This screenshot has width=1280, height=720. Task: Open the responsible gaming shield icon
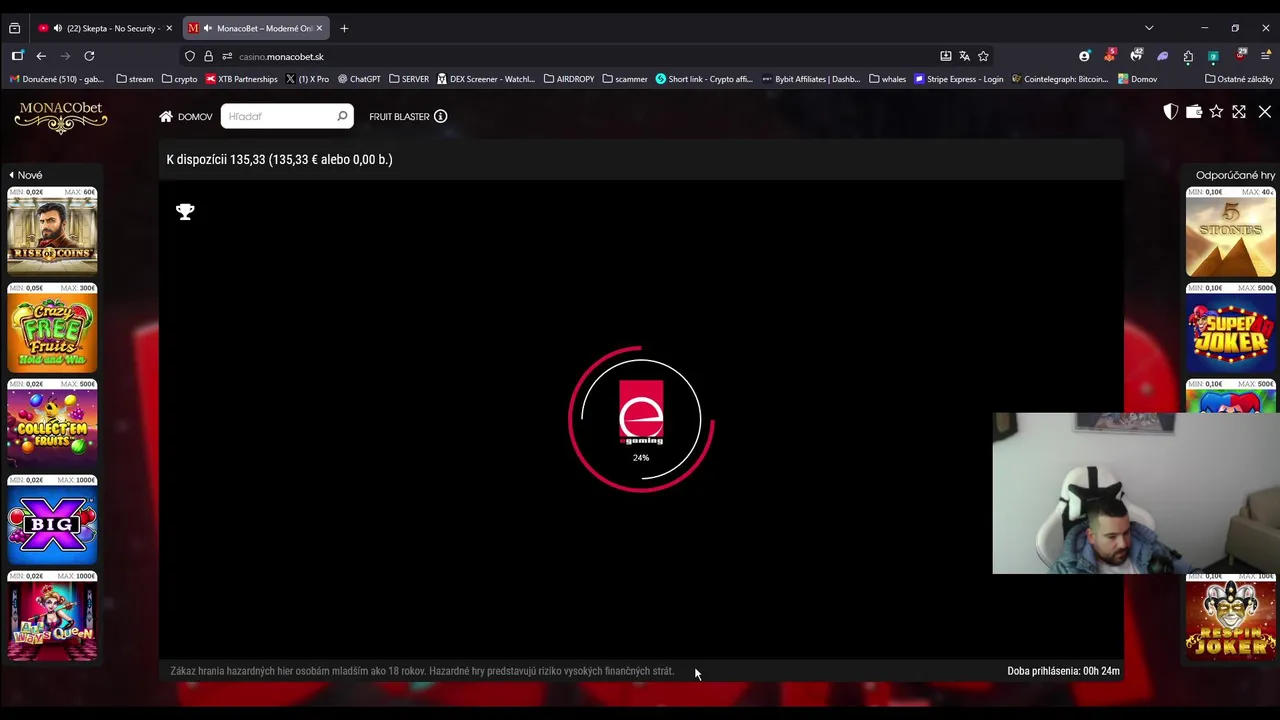(1170, 112)
